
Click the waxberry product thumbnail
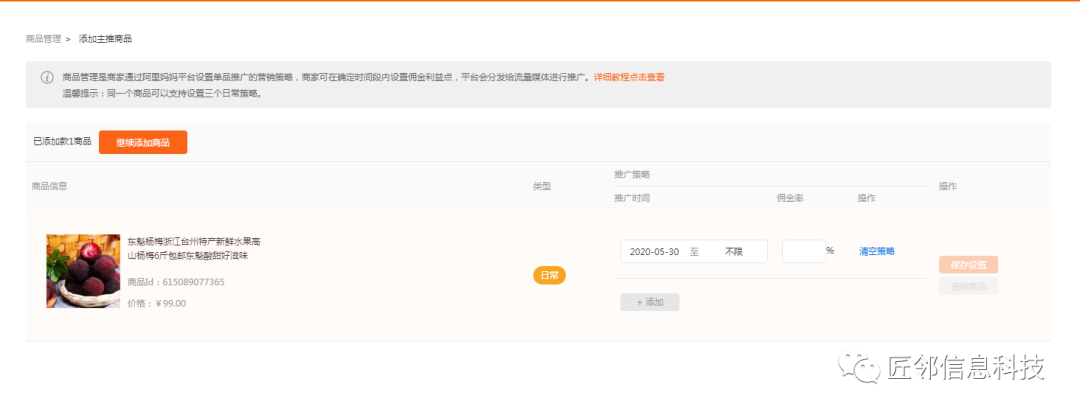tap(83, 271)
